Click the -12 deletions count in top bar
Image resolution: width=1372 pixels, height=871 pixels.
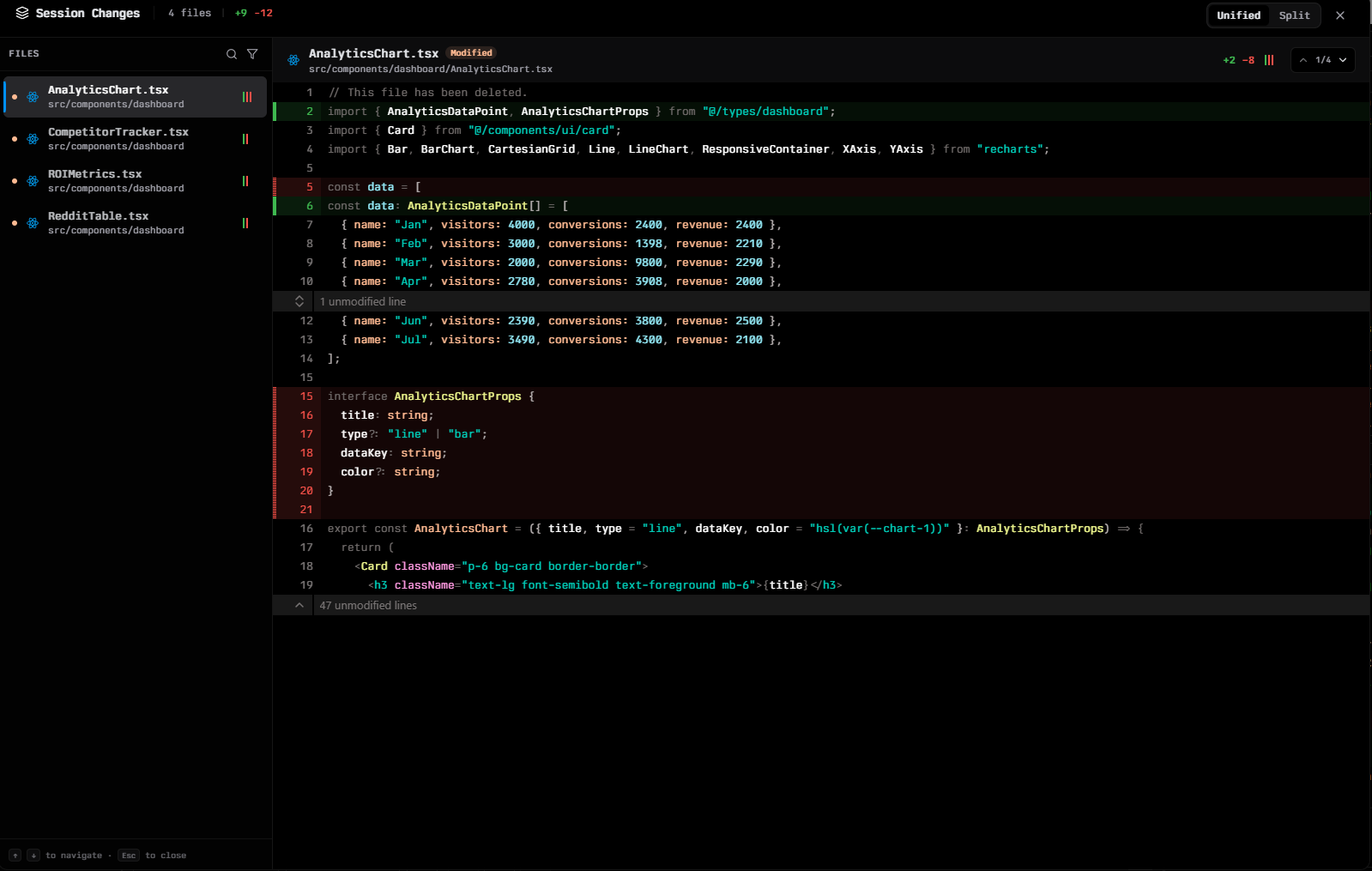tap(263, 13)
